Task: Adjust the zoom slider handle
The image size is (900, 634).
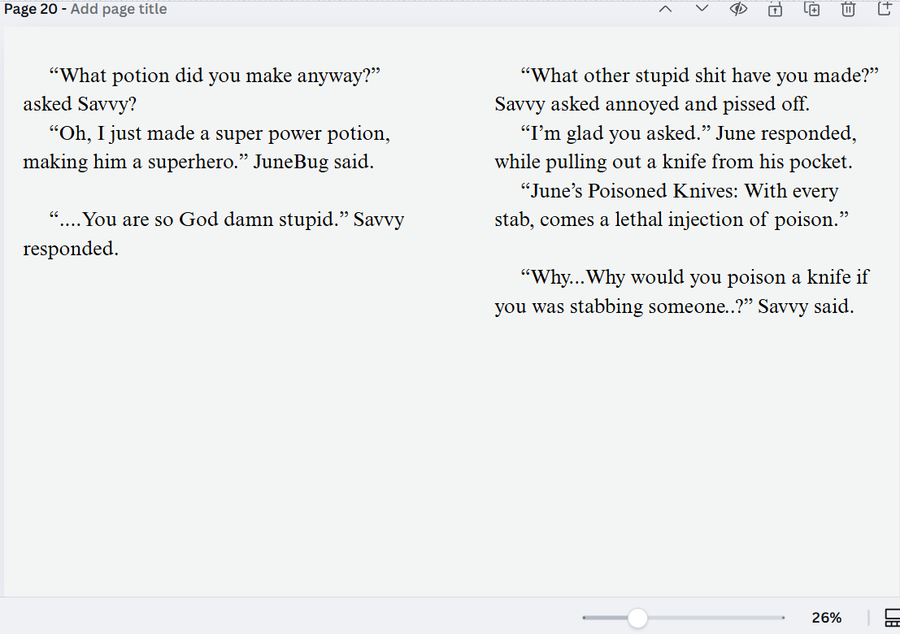Action: coord(637,618)
